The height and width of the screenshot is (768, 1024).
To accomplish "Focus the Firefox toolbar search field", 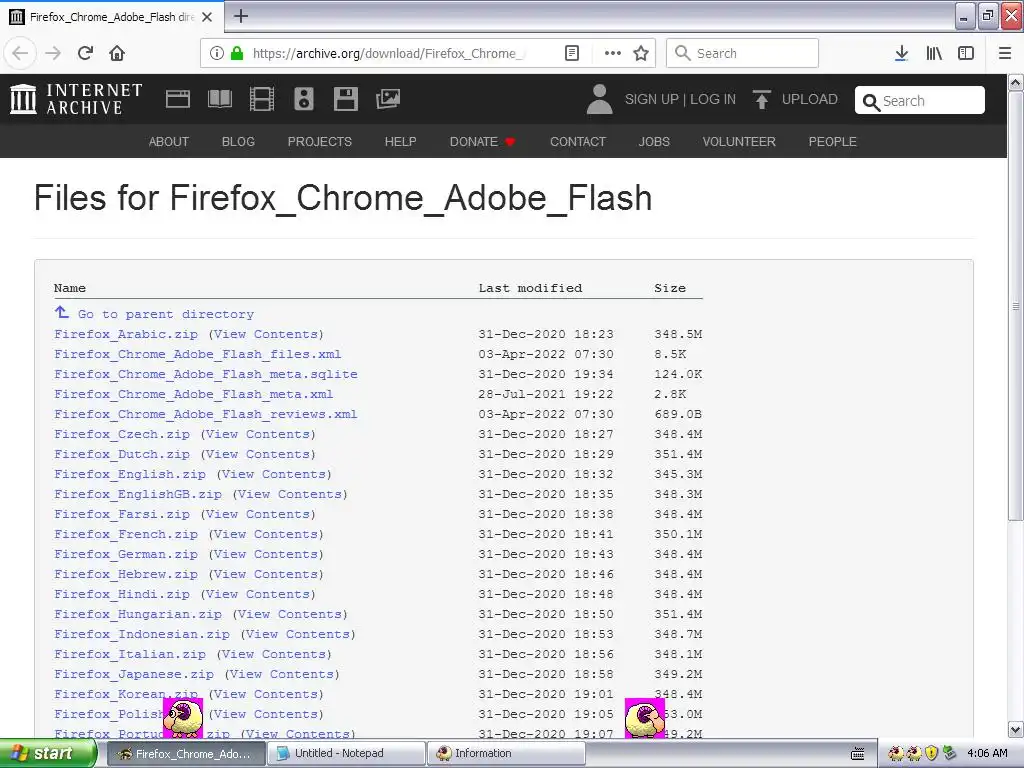I will (742, 54).
